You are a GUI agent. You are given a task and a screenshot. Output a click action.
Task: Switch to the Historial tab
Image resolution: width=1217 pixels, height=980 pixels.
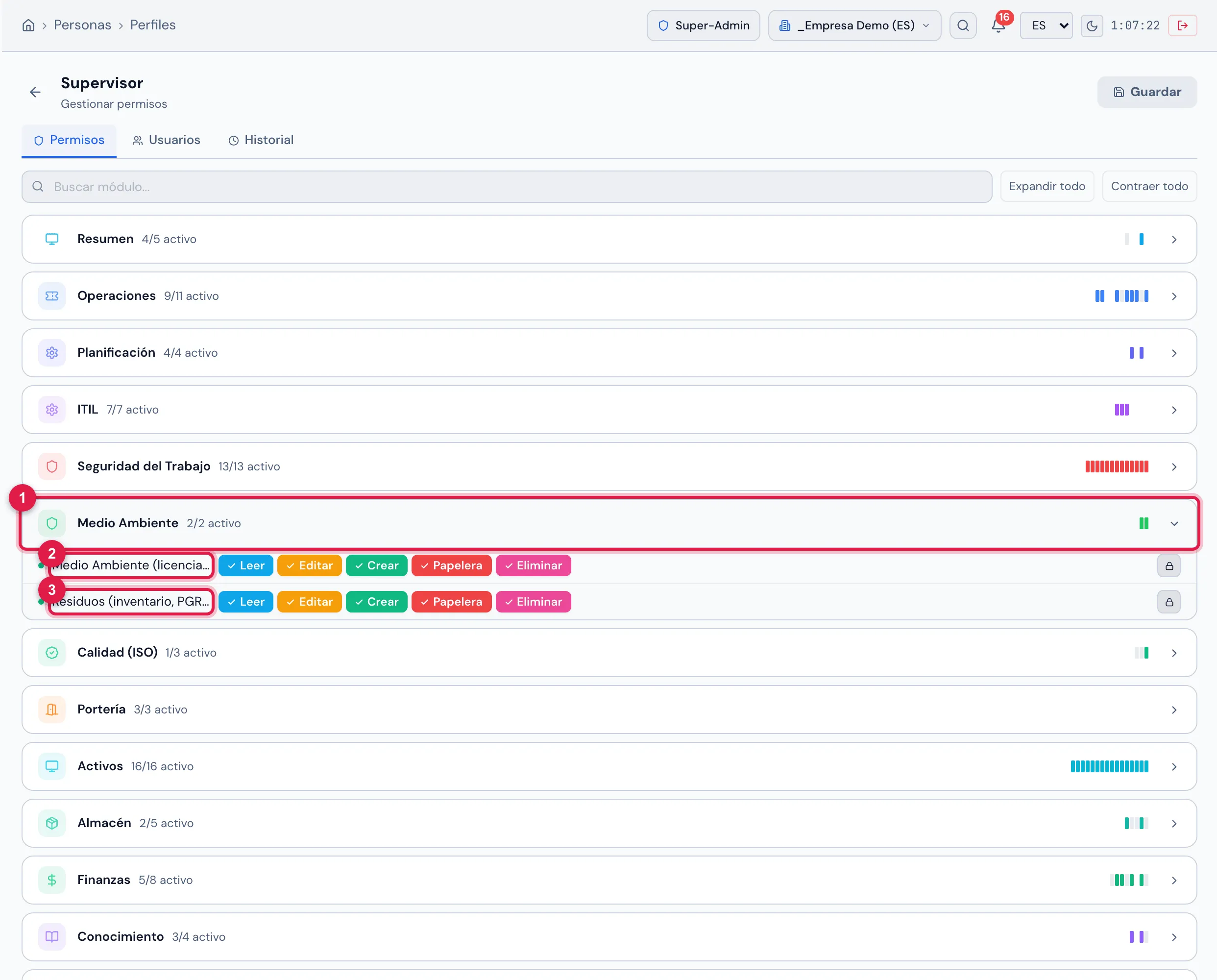tap(261, 140)
